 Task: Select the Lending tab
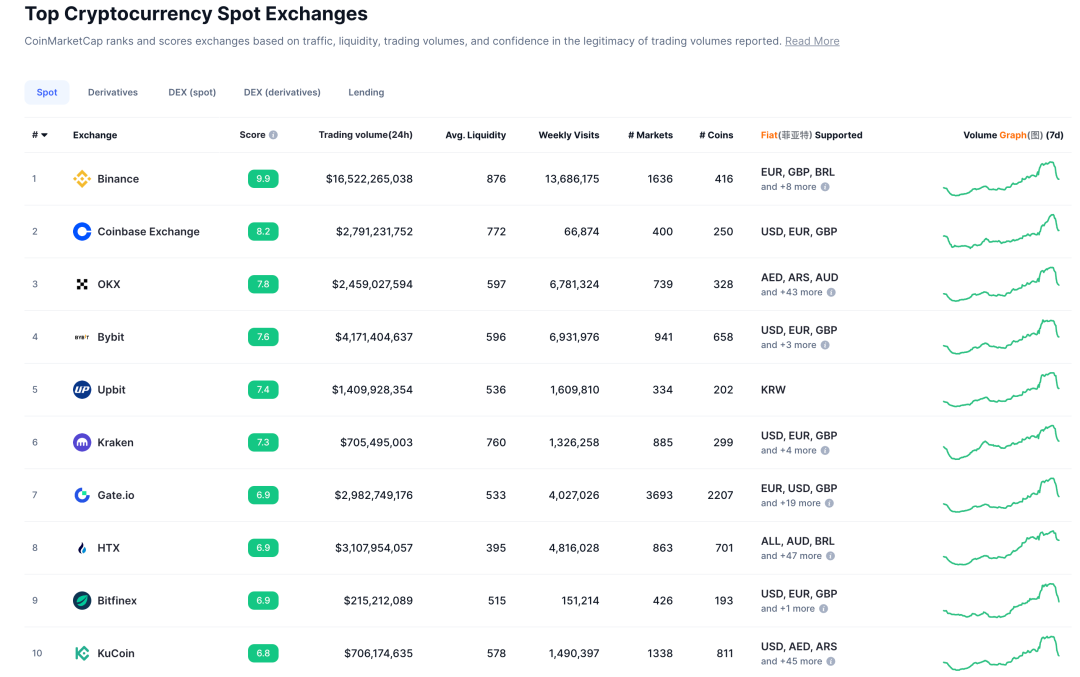coord(366,92)
